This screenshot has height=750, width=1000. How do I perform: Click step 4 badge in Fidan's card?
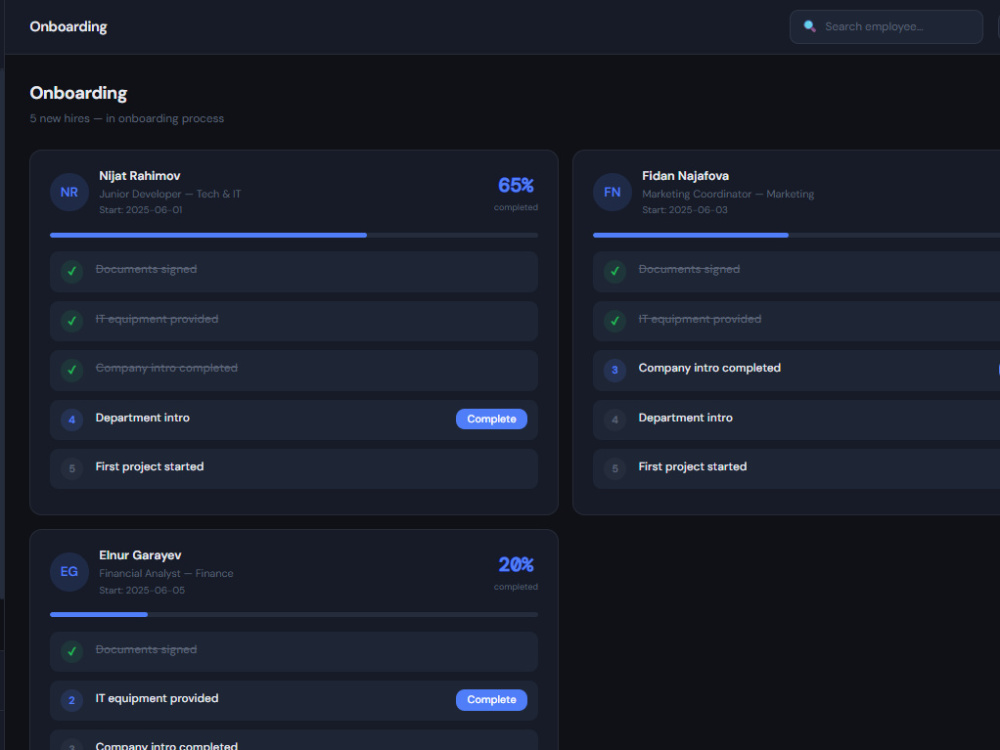[x=615, y=420]
